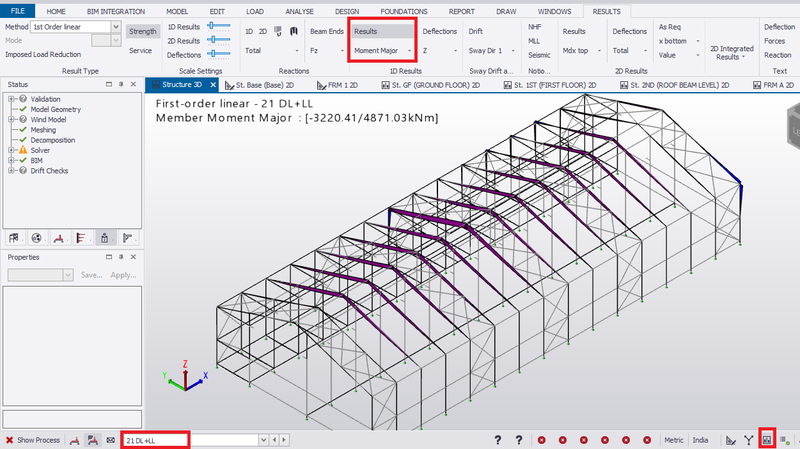
Task: Pin the Status panel
Action: click(x=121, y=84)
